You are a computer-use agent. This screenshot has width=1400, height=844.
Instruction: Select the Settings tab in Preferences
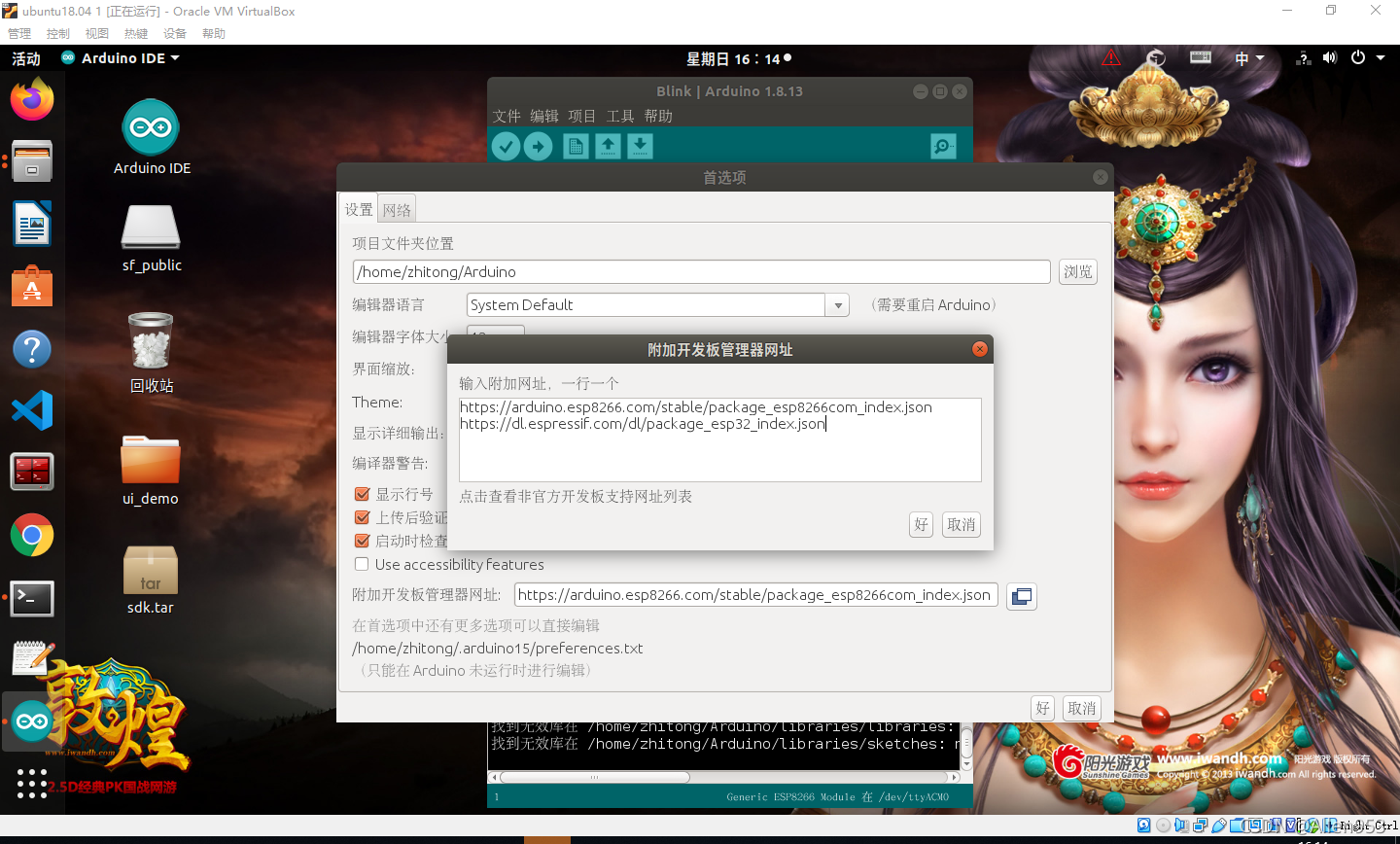tap(359, 210)
